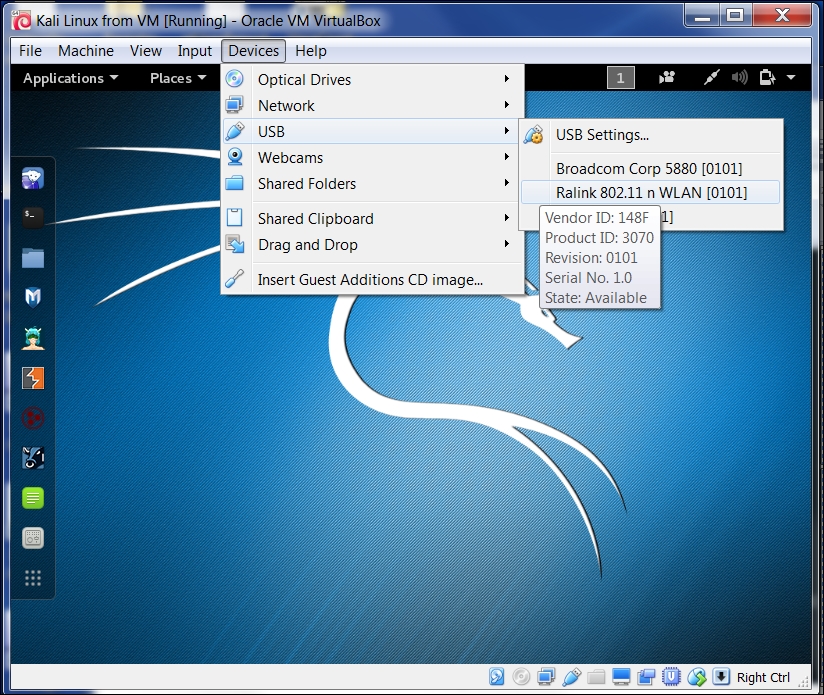Image resolution: width=824 pixels, height=695 pixels.
Task: Open Iceweasel browser from the top dock icon
Action: point(33,177)
